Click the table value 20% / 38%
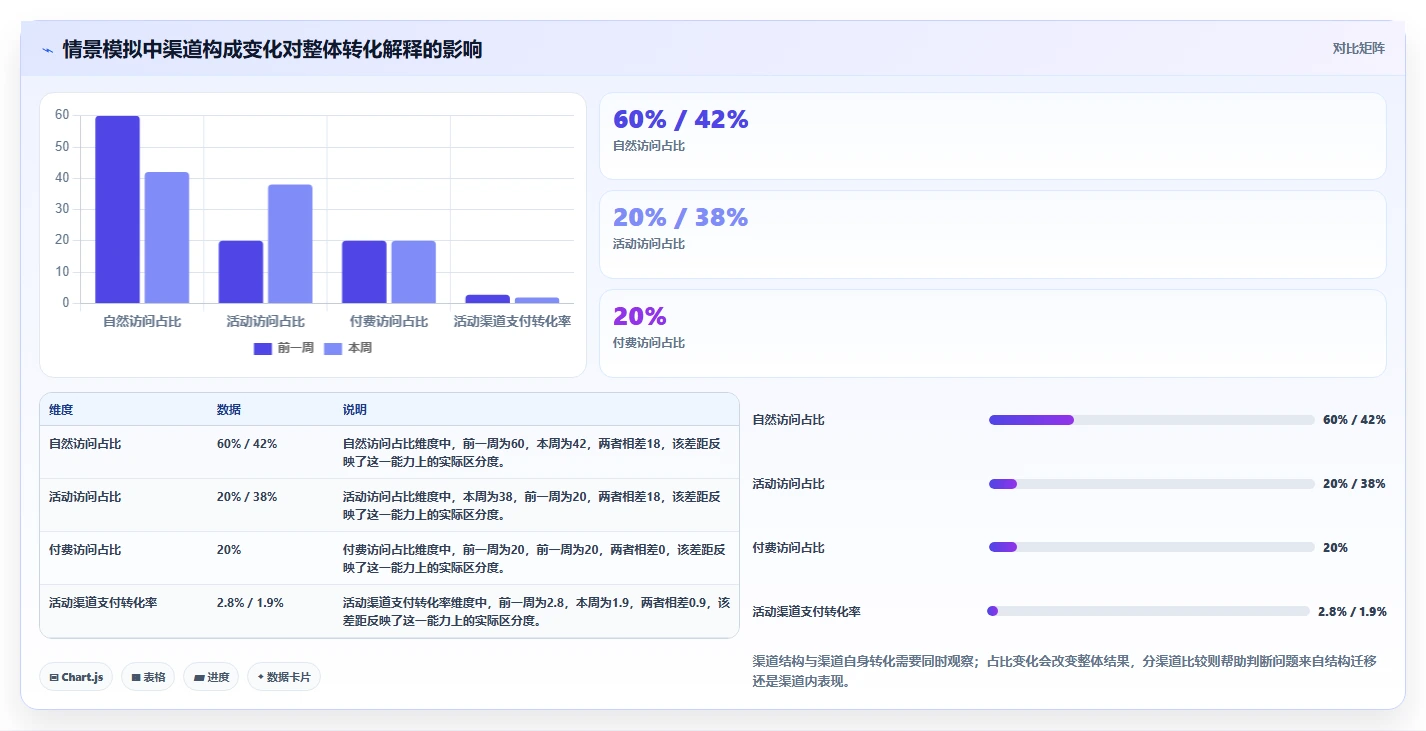Viewport: 1426px width, 731px height. pos(247,497)
